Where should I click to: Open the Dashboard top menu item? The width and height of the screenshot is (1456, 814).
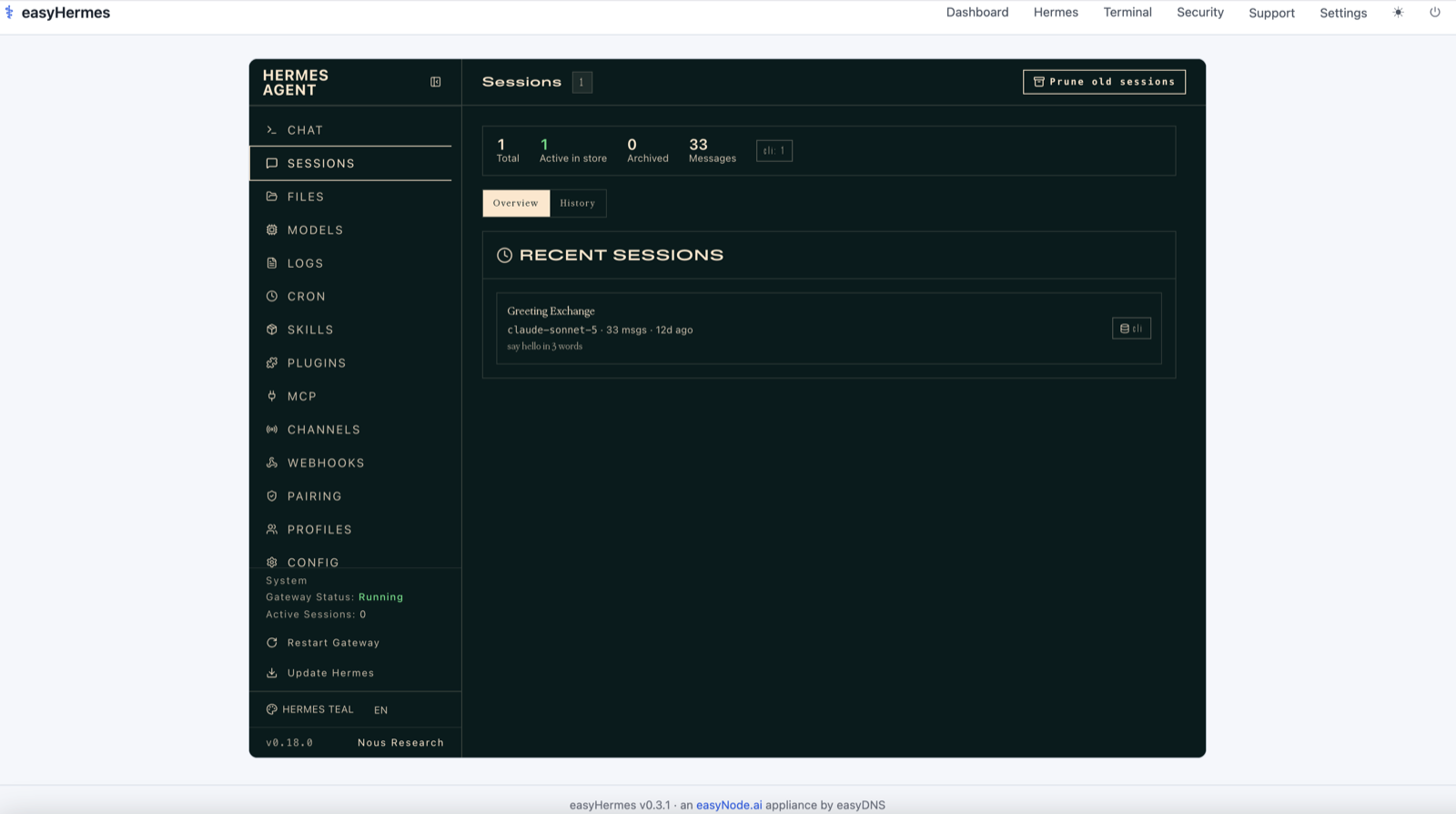[x=977, y=13]
